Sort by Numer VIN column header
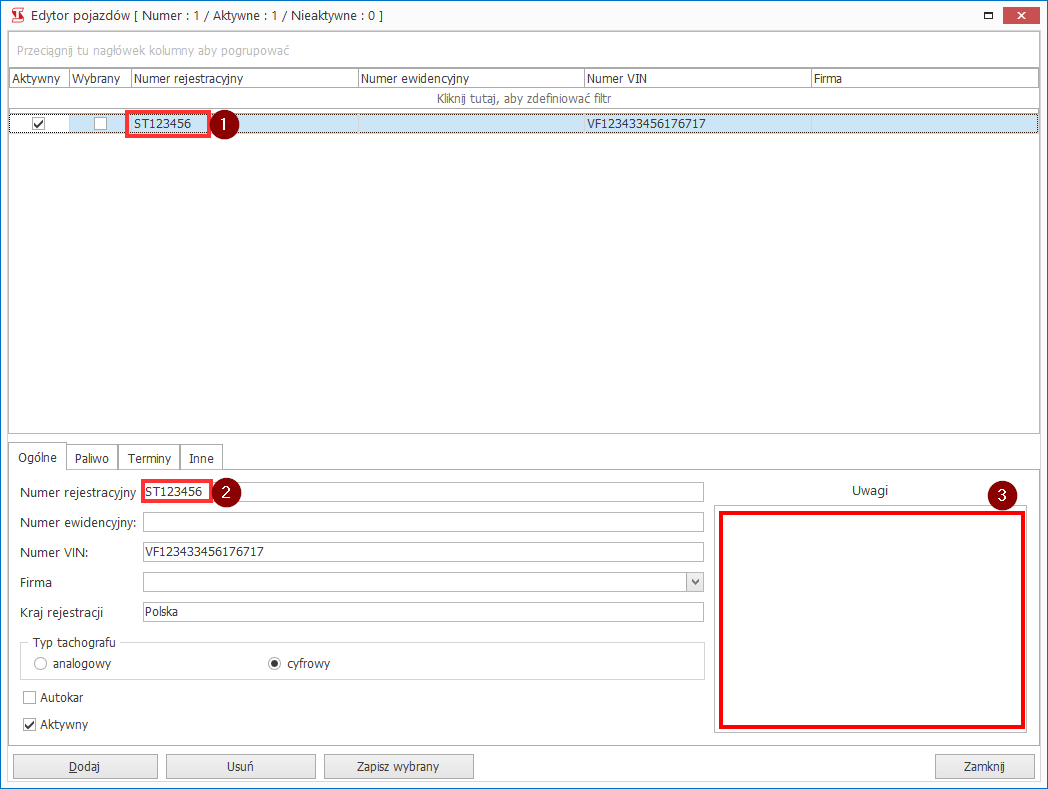 [x=697, y=78]
